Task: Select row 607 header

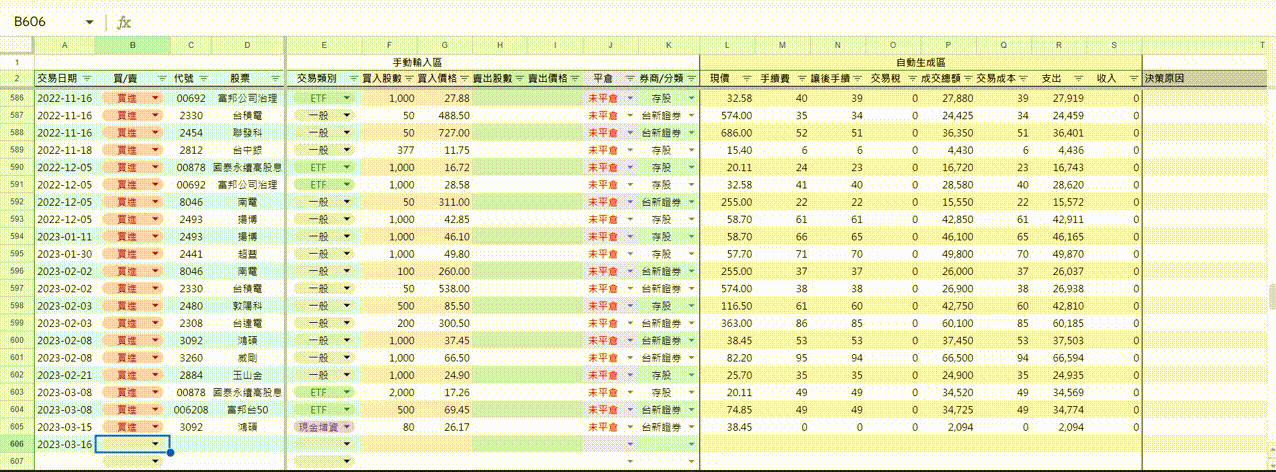Action: coord(16,461)
